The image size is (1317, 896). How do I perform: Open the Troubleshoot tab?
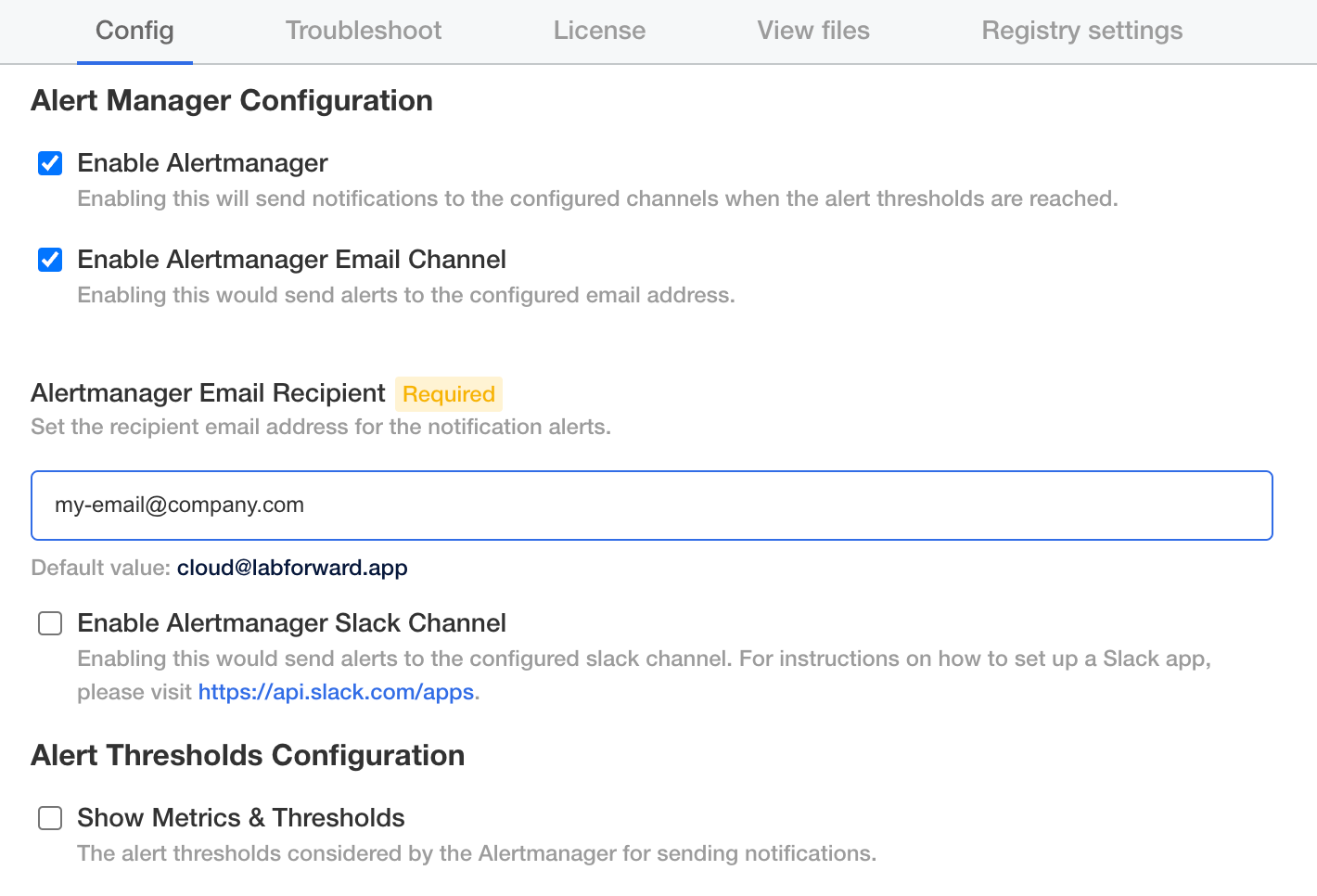coord(364,31)
